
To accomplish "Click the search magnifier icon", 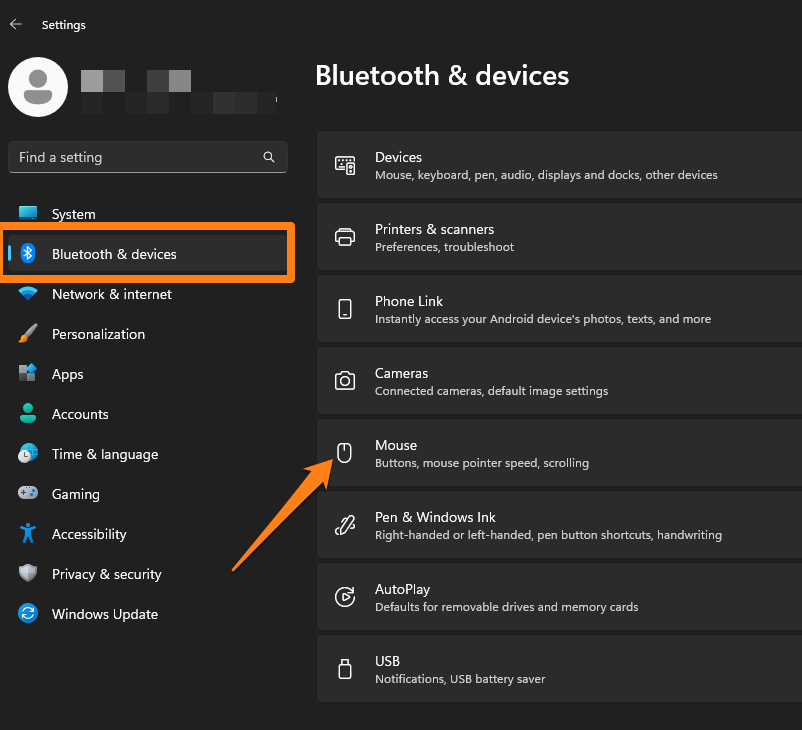I will (x=269, y=157).
